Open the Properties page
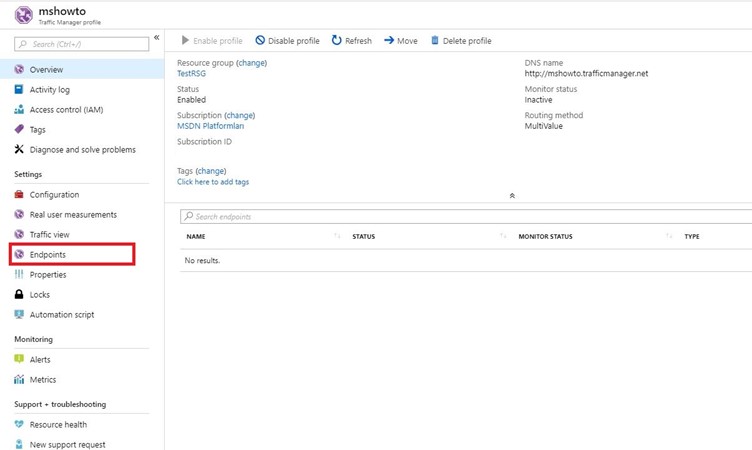This screenshot has width=752, height=450. 48,274
